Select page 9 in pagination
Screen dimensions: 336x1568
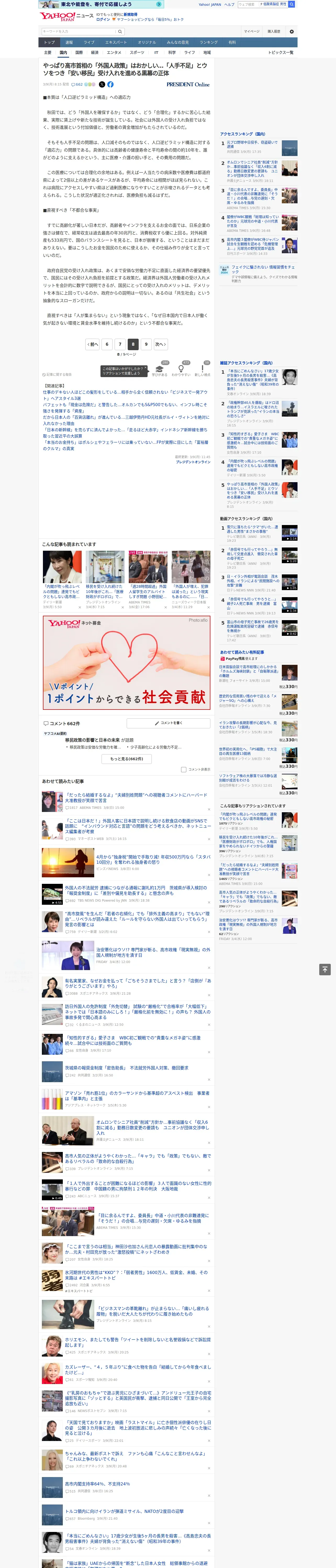(x=146, y=344)
